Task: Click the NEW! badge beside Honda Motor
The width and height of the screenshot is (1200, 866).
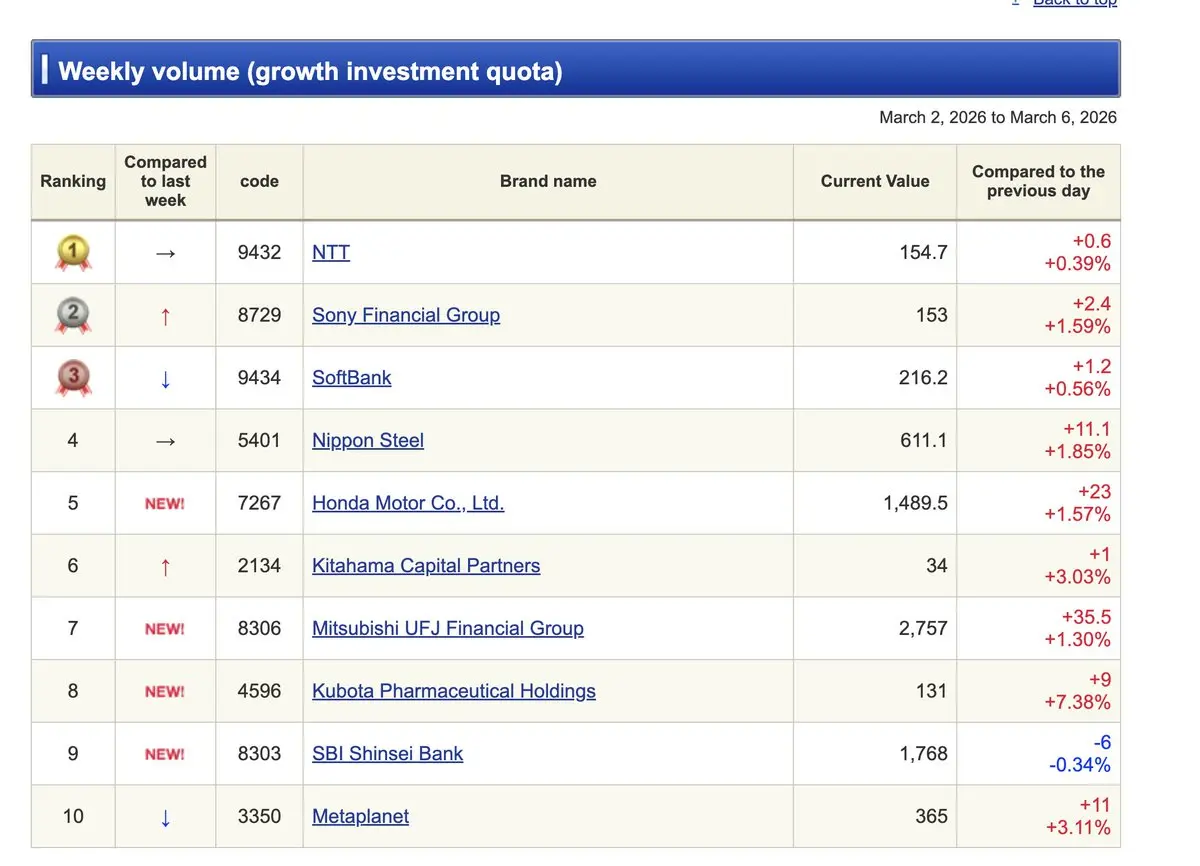Action: point(165,503)
